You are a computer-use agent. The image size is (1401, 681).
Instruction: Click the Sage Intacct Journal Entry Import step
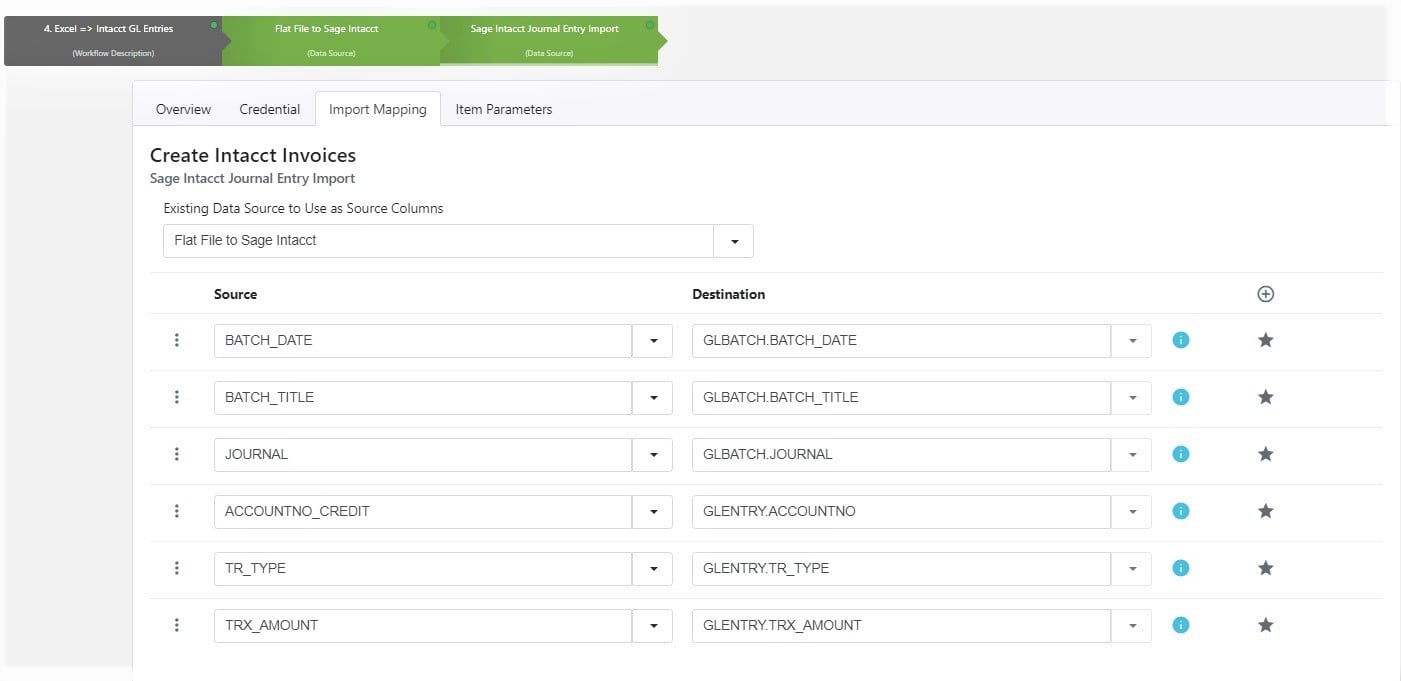pos(544,38)
